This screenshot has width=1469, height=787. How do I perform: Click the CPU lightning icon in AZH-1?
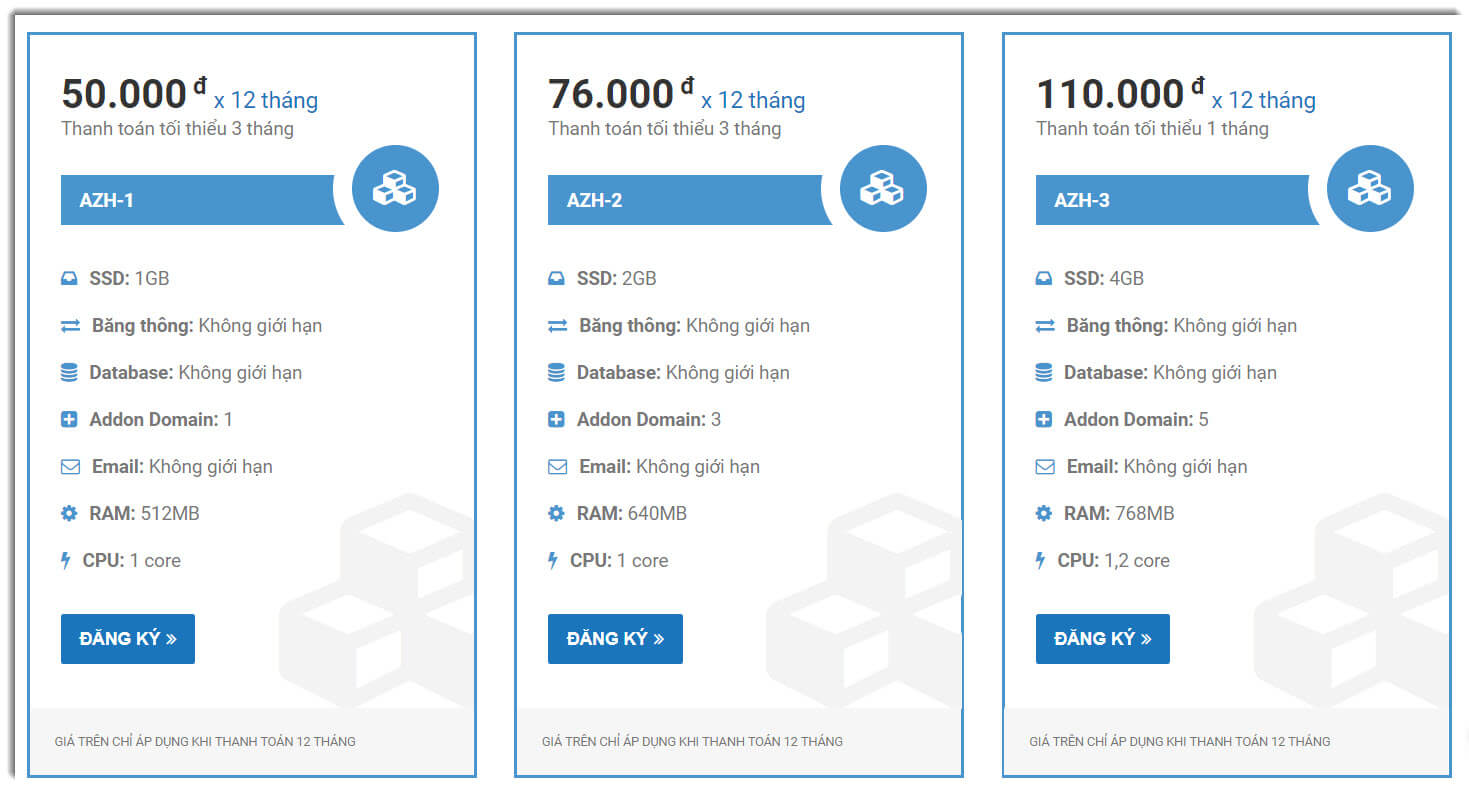click(66, 561)
